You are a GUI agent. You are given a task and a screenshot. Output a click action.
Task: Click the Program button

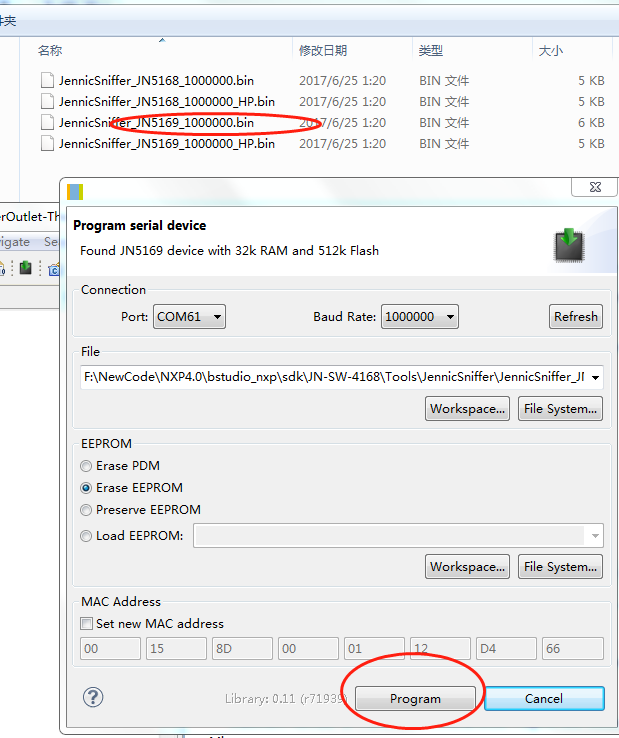click(415, 698)
